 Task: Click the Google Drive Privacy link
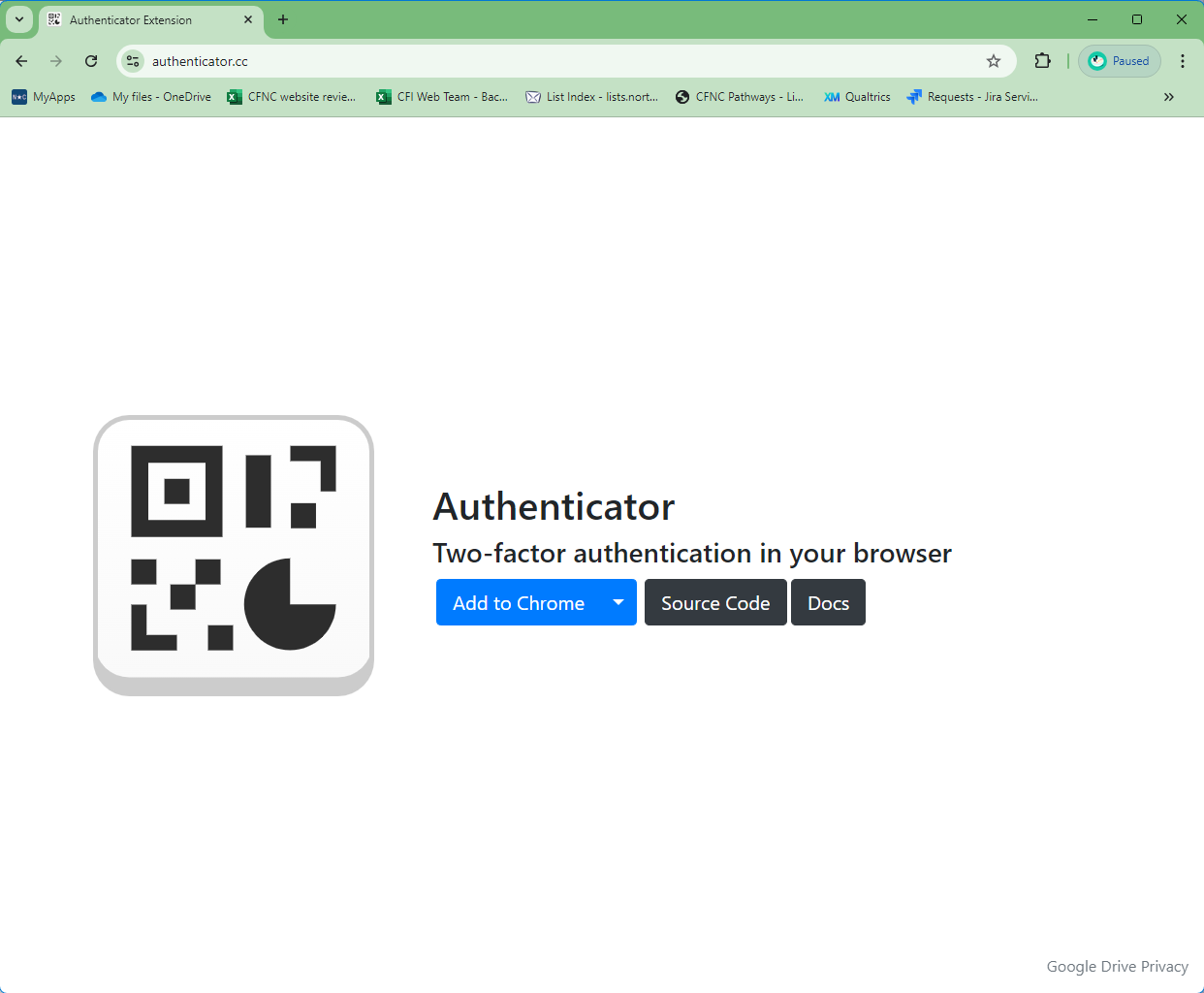coord(1117,966)
